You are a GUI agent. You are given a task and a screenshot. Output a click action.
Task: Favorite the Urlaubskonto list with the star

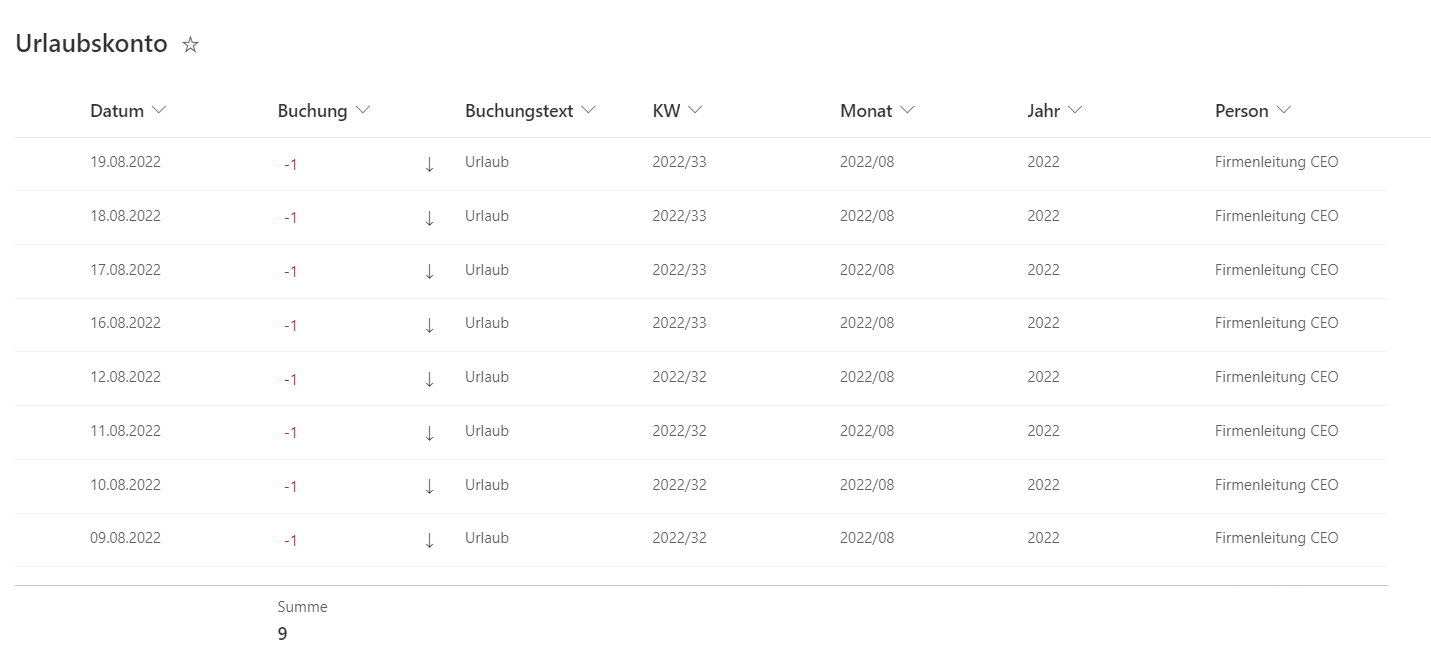(x=190, y=45)
